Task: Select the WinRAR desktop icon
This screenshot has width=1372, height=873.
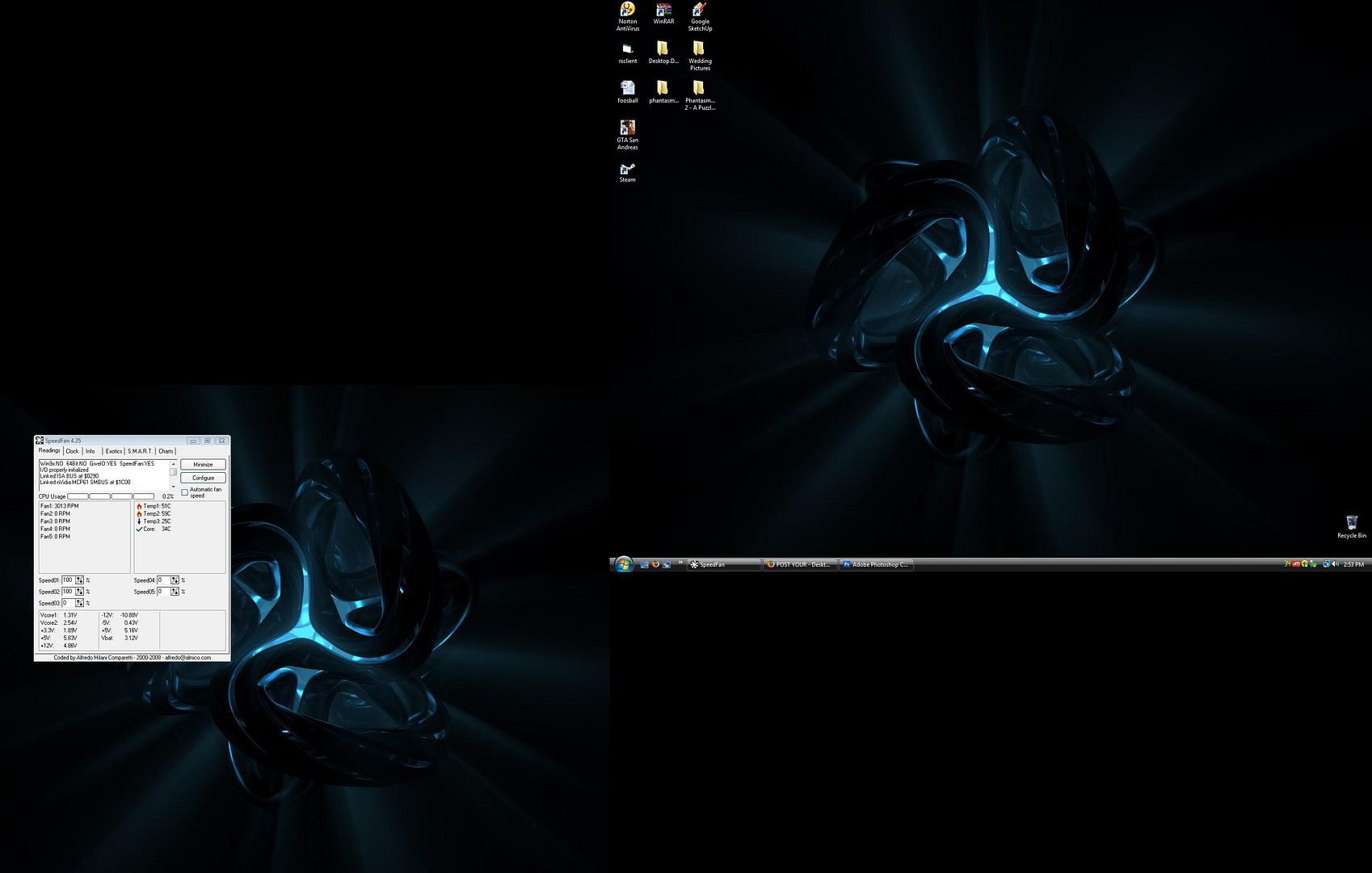Action: tap(663, 14)
